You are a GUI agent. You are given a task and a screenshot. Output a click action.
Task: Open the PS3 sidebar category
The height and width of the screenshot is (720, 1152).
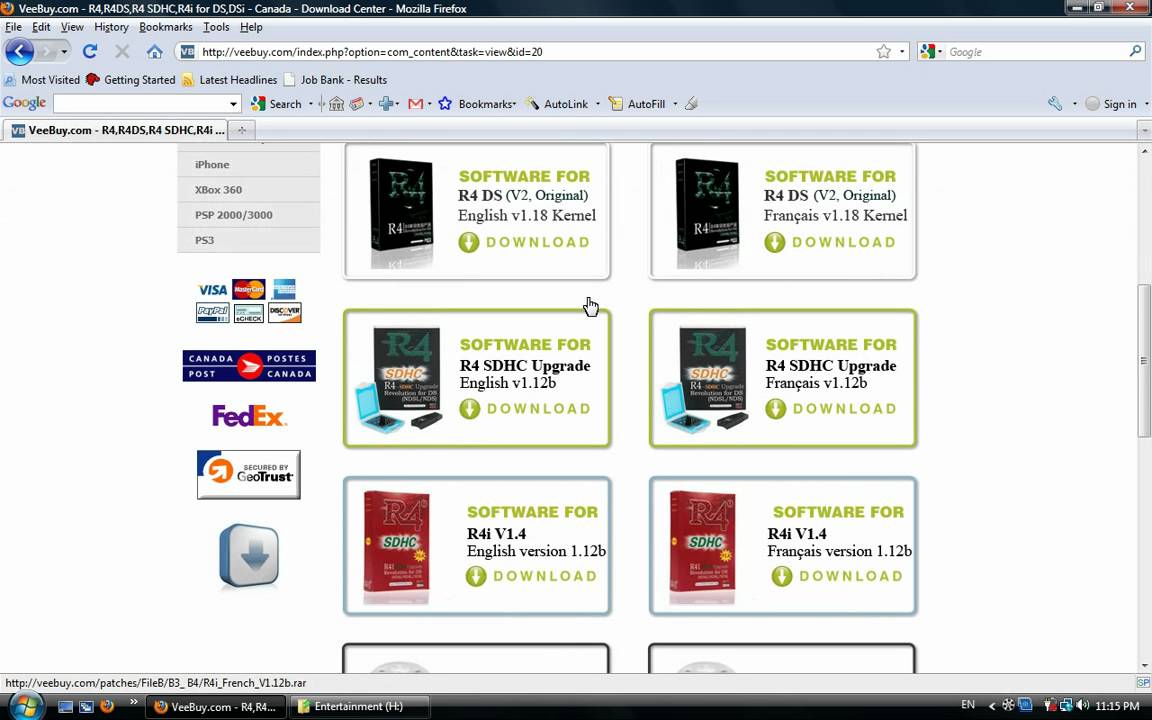click(x=248, y=240)
